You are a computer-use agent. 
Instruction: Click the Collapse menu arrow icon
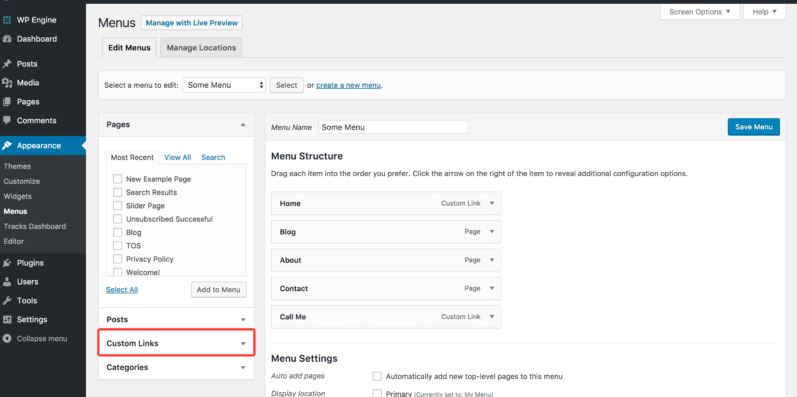tap(7, 339)
